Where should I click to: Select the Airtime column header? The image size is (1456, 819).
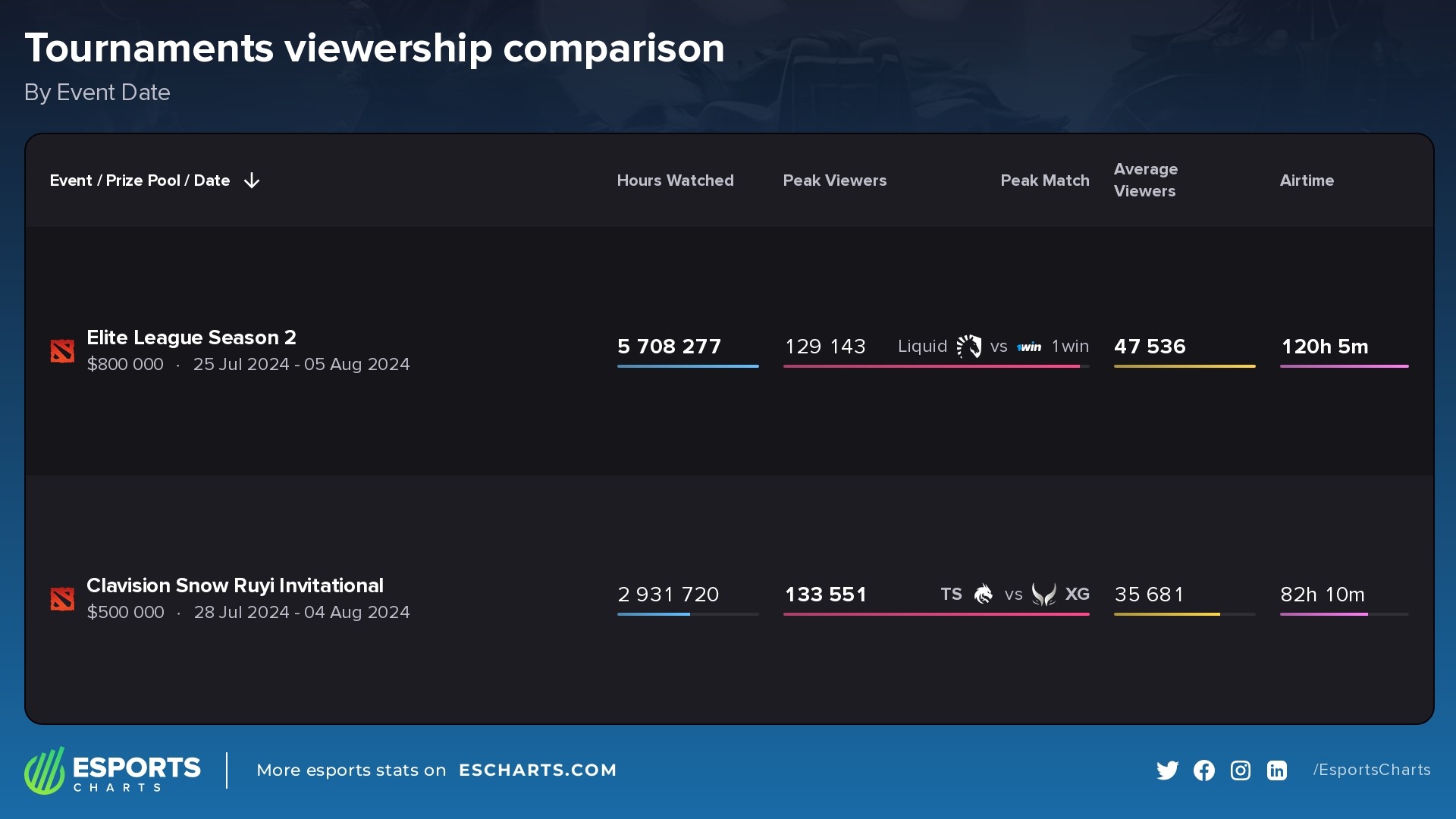tap(1307, 180)
